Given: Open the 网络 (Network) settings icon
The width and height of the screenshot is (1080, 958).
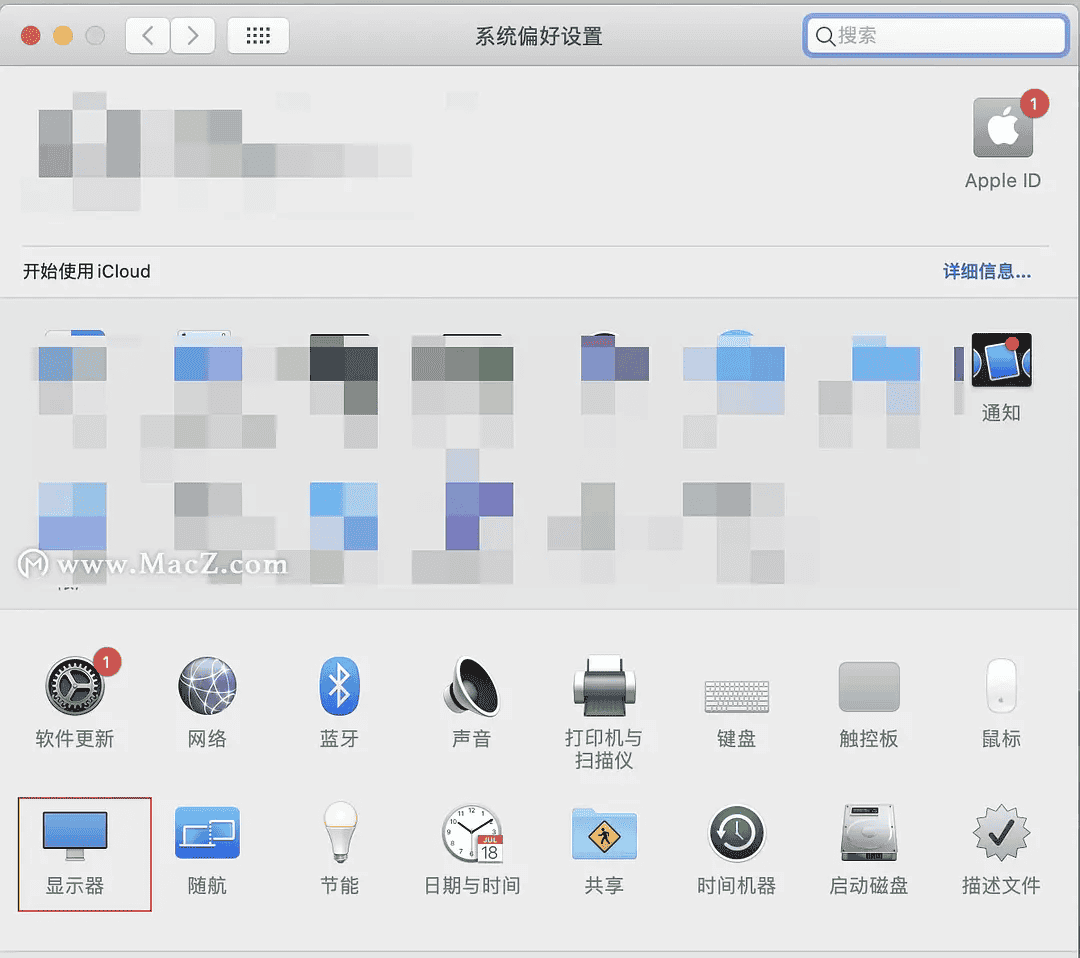Looking at the screenshot, I should (207, 687).
